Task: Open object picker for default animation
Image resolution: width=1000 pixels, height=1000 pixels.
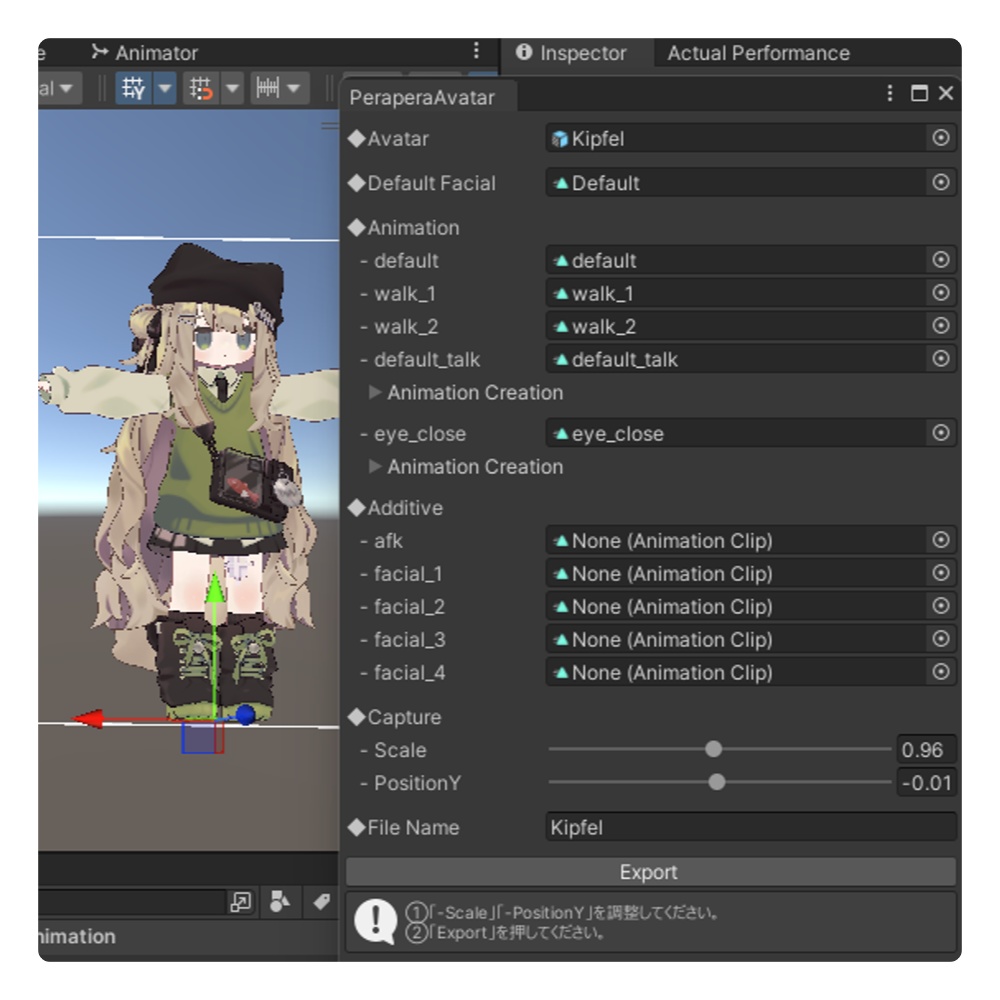Action: coord(941,260)
